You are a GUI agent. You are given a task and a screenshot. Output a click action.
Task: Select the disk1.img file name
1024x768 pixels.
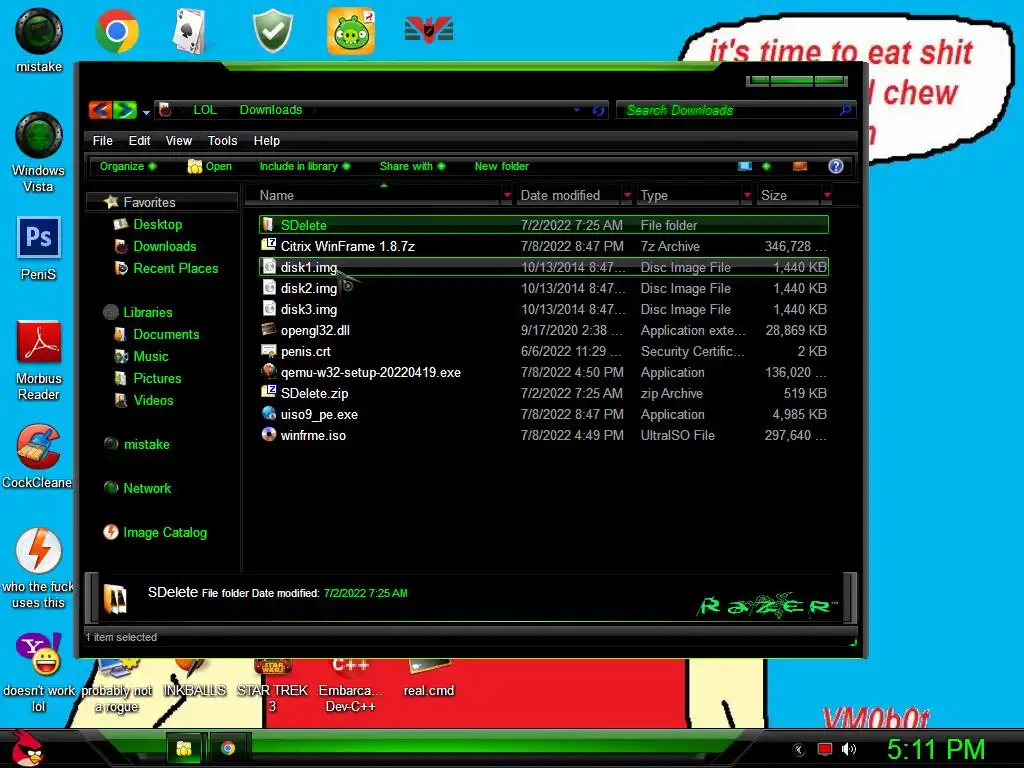coord(309,267)
